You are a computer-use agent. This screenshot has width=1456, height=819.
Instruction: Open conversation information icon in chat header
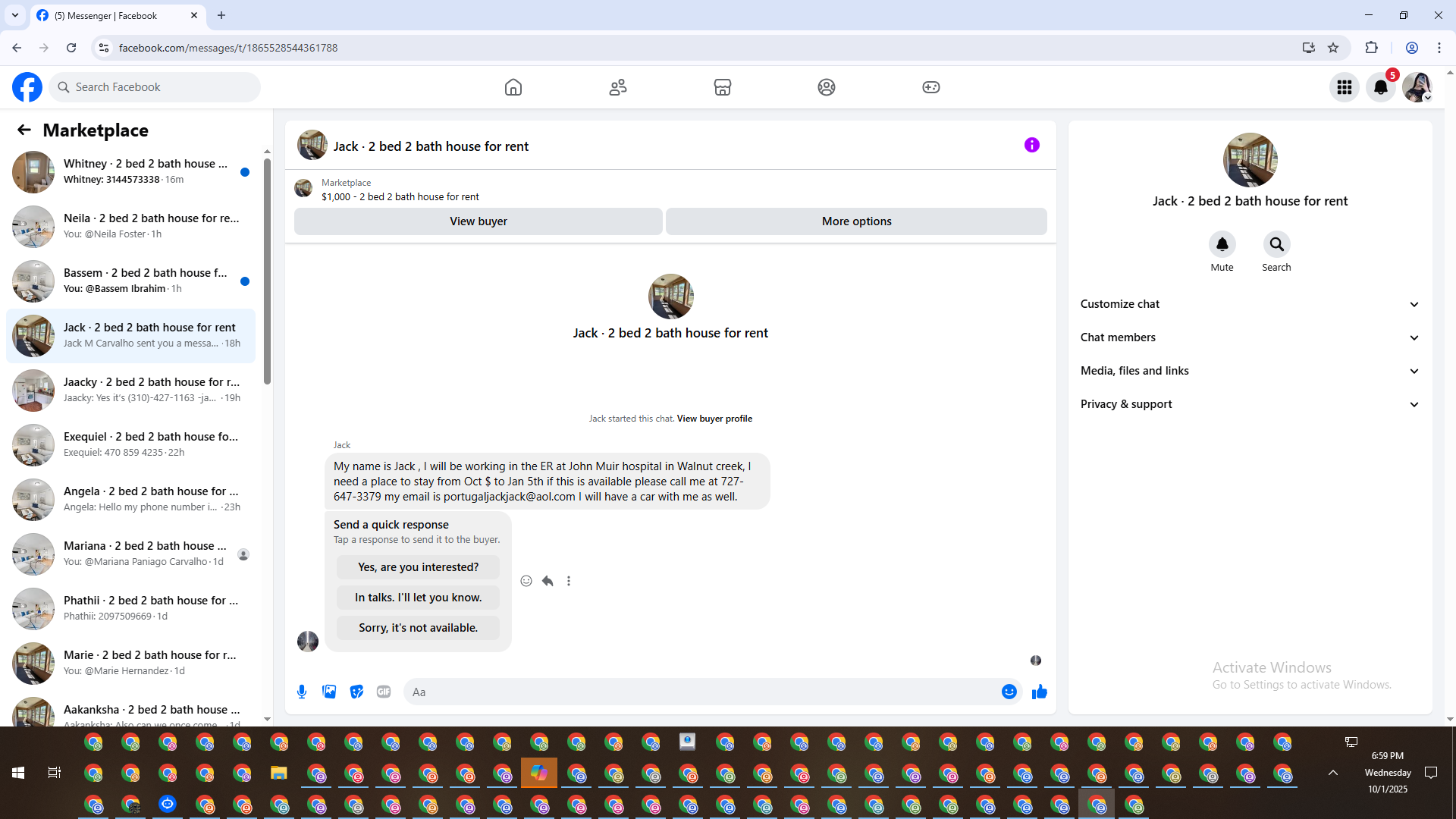(1032, 145)
